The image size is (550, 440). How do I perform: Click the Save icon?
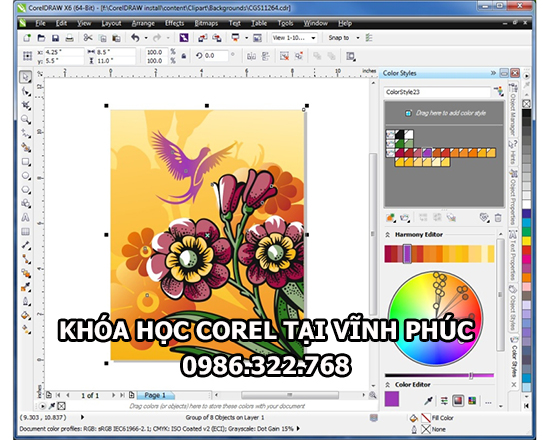click(55, 38)
